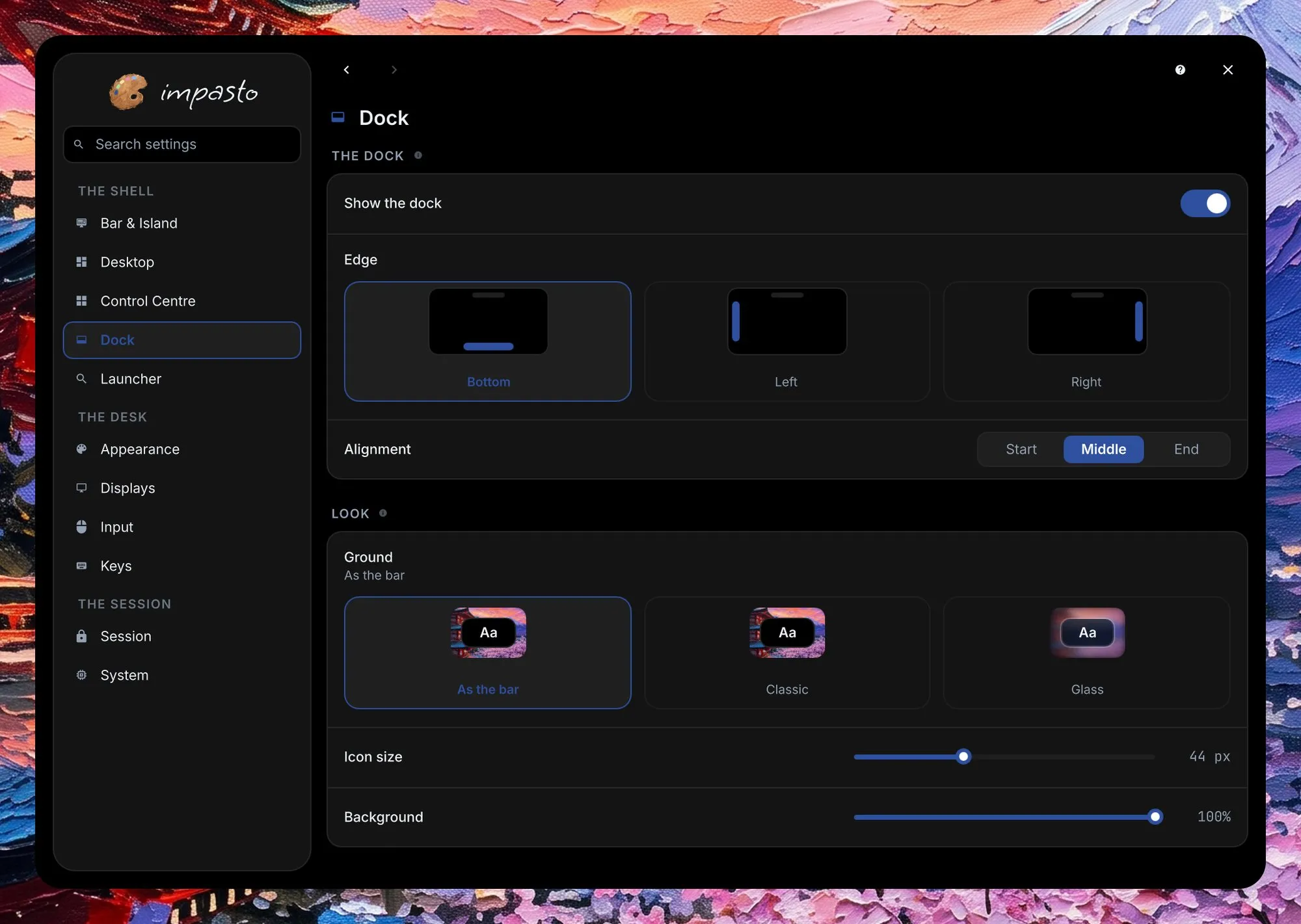The height and width of the screenshot is (924, 1301).
Task: Click the Desktop grid icon
Action: [81, 262]
